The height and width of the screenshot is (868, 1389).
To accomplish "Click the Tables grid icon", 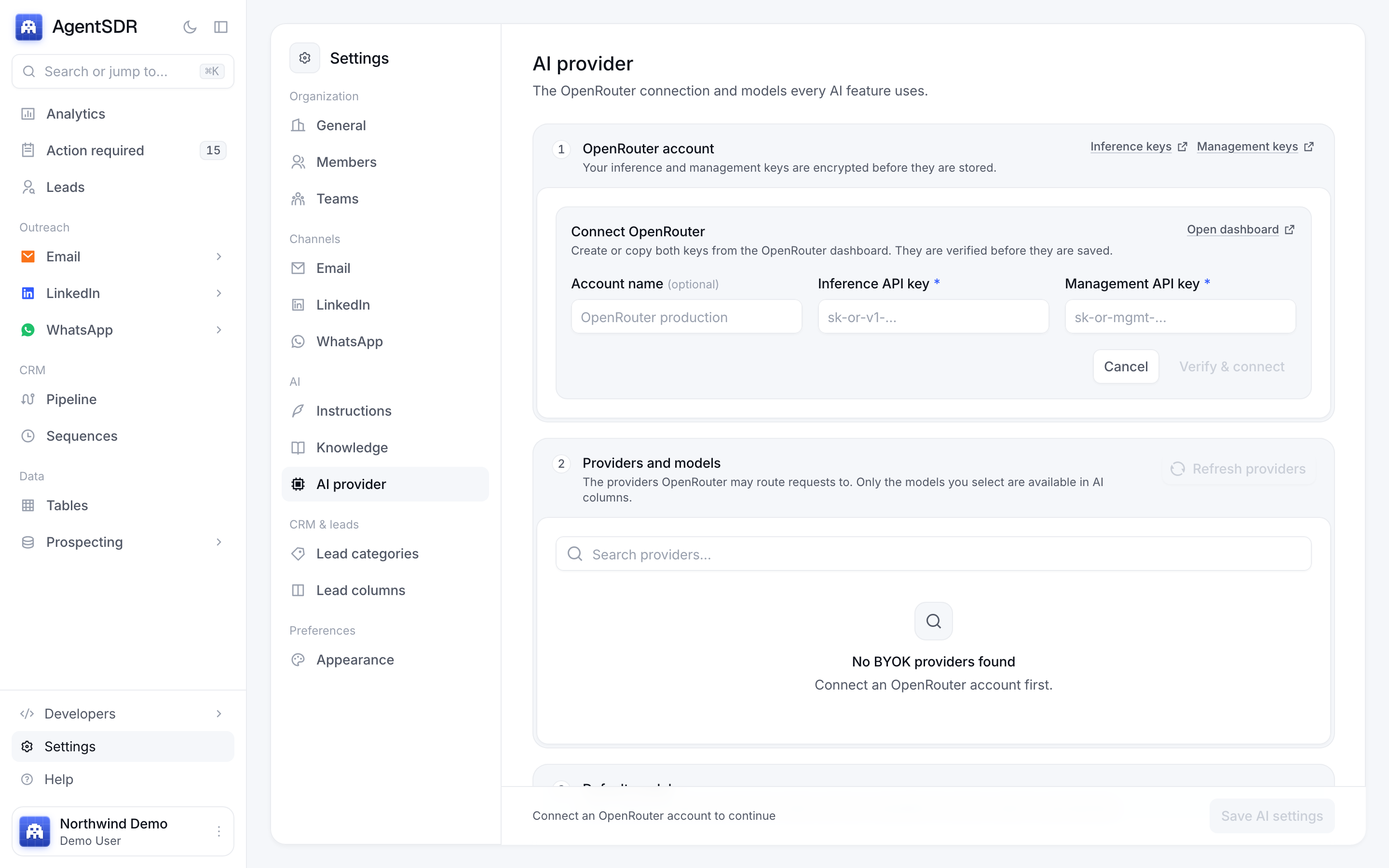I will (27, 505).
